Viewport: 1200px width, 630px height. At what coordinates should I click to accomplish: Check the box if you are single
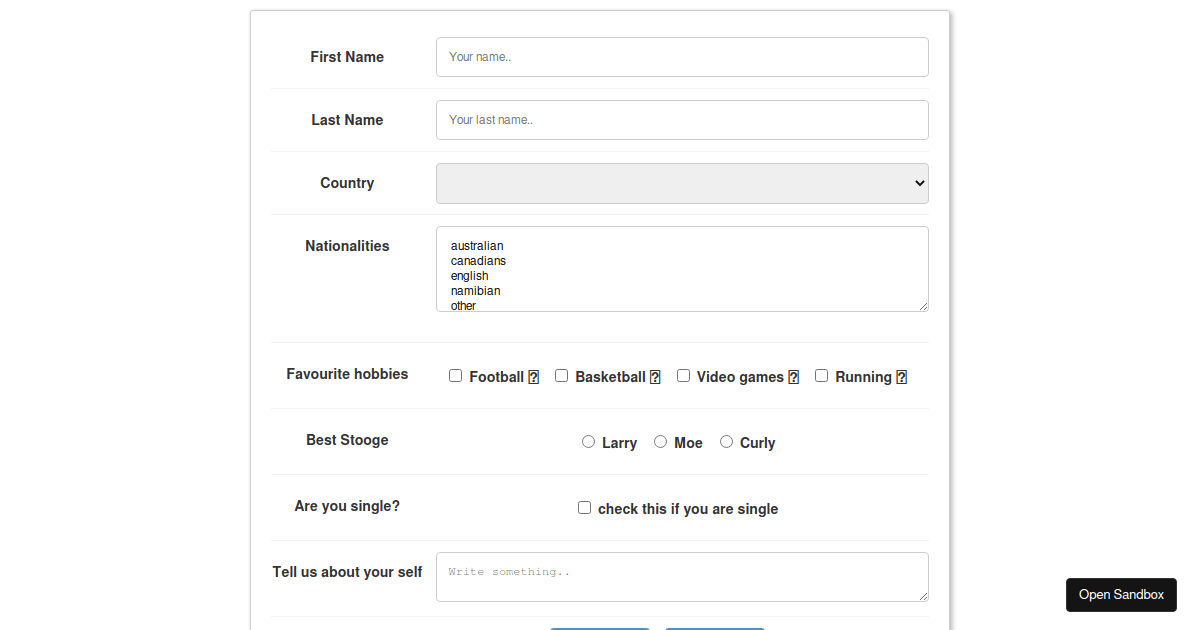coord(584,507)
